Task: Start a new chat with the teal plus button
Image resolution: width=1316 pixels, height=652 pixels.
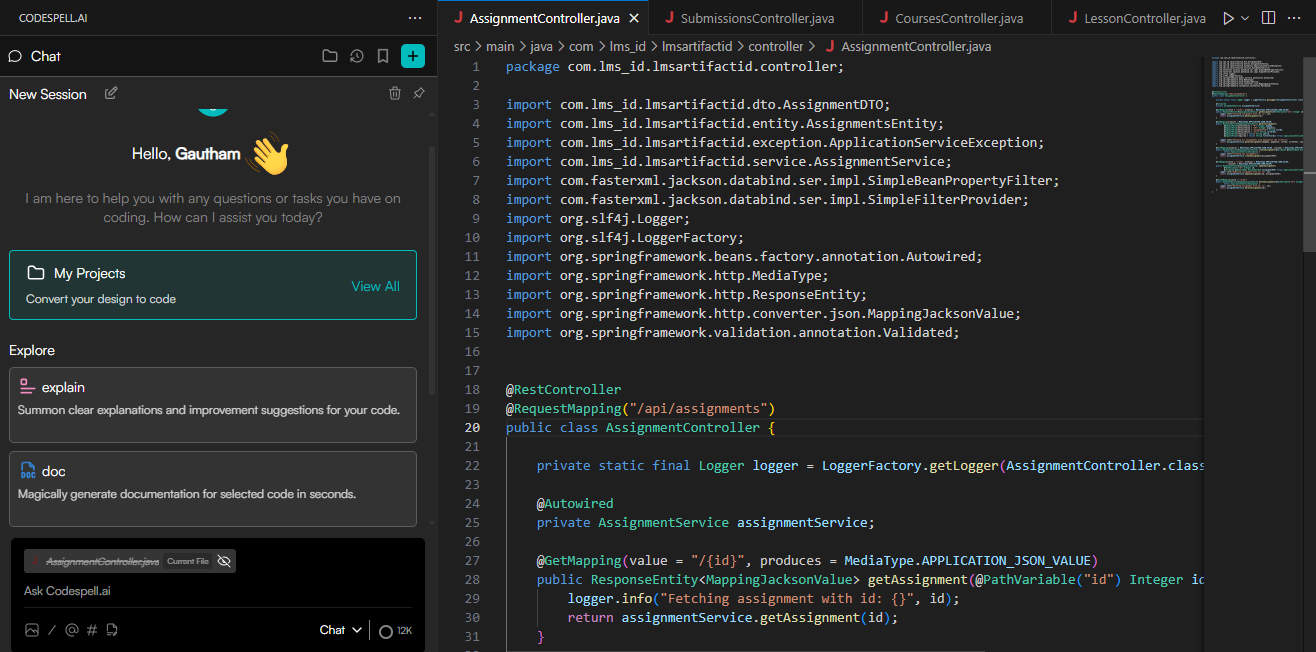Action: [413, 56]
